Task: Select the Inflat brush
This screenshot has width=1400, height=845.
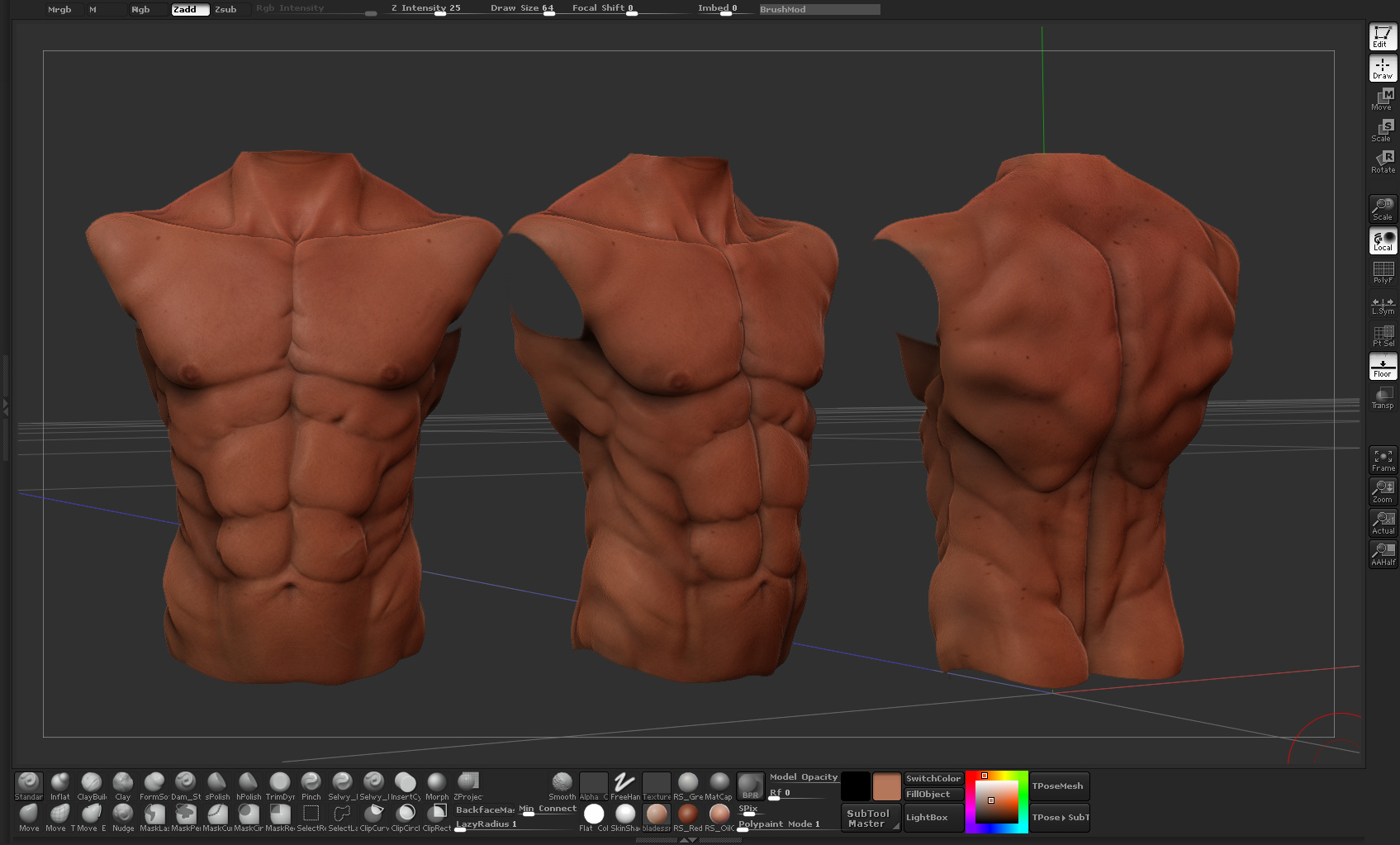Action: 60,786
